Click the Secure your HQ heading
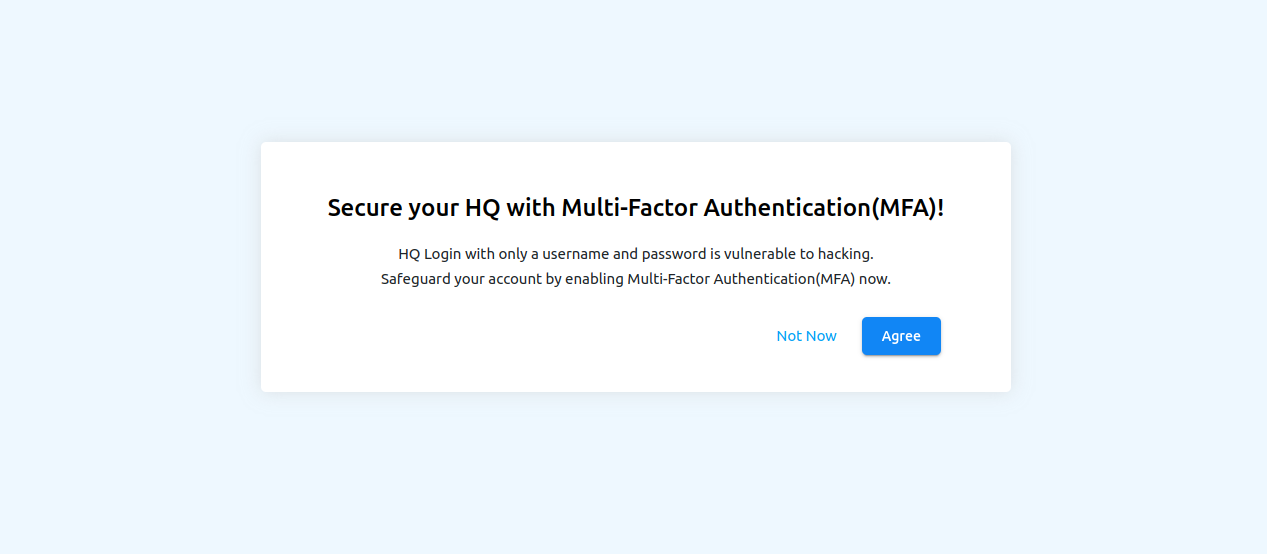Viewport: 1267px width, 554px height. pos(636,208)
